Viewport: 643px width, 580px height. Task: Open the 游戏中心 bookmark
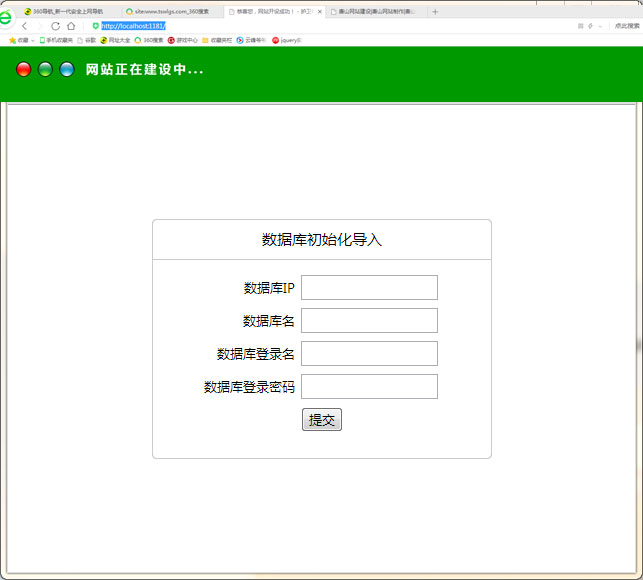point(185,40)
